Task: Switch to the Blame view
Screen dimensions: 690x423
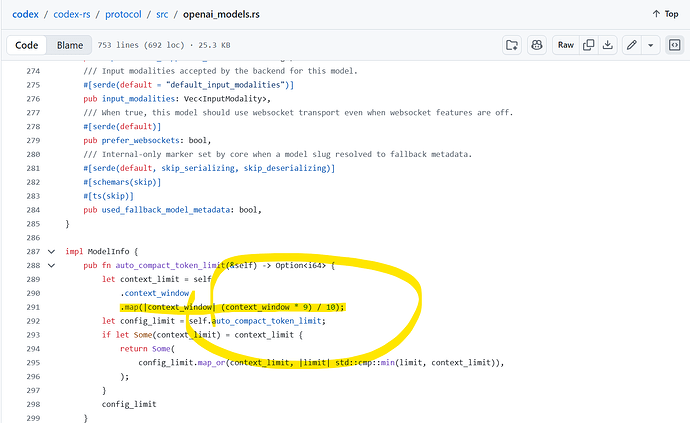Action: tap(70, 45)
